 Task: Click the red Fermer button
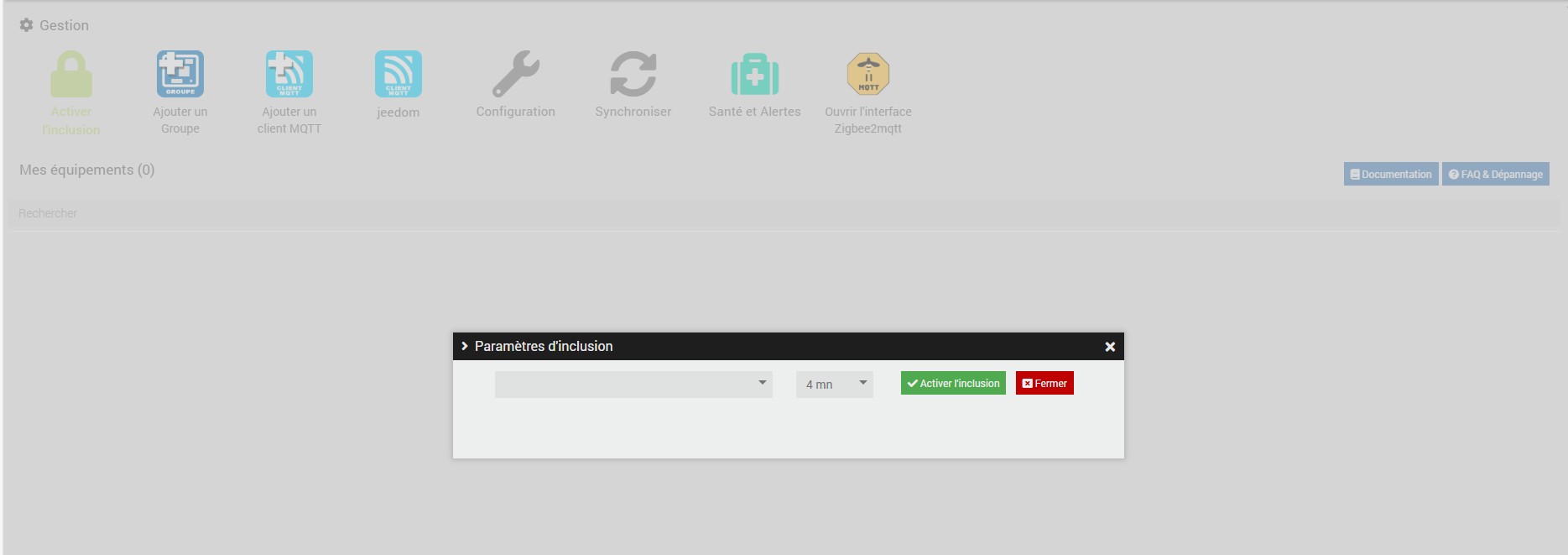(1044, 383)
